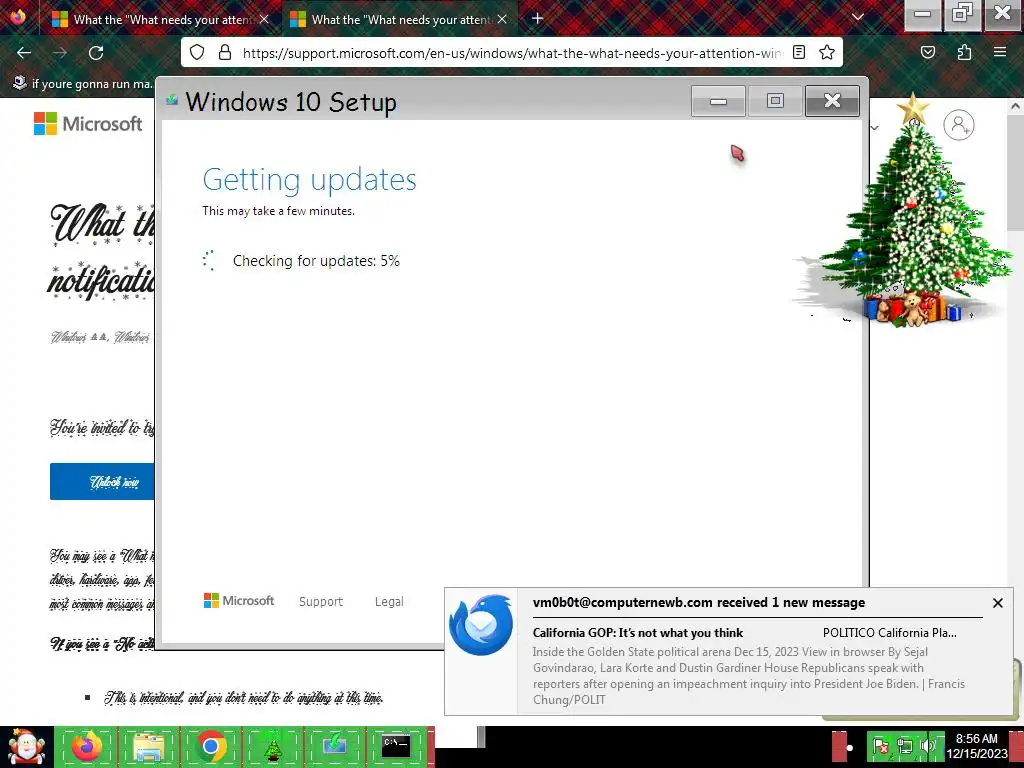Image resolution: width=1024 pixels, height=768 pixels.
Task: Select second "What needs your attention" tab
Action: click(398, 20)
